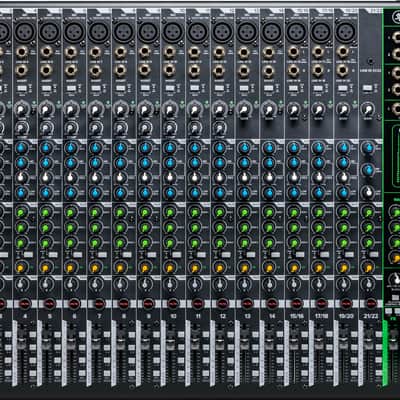
Task: Mute channel 4 with its red button
Action: point(25,304)
